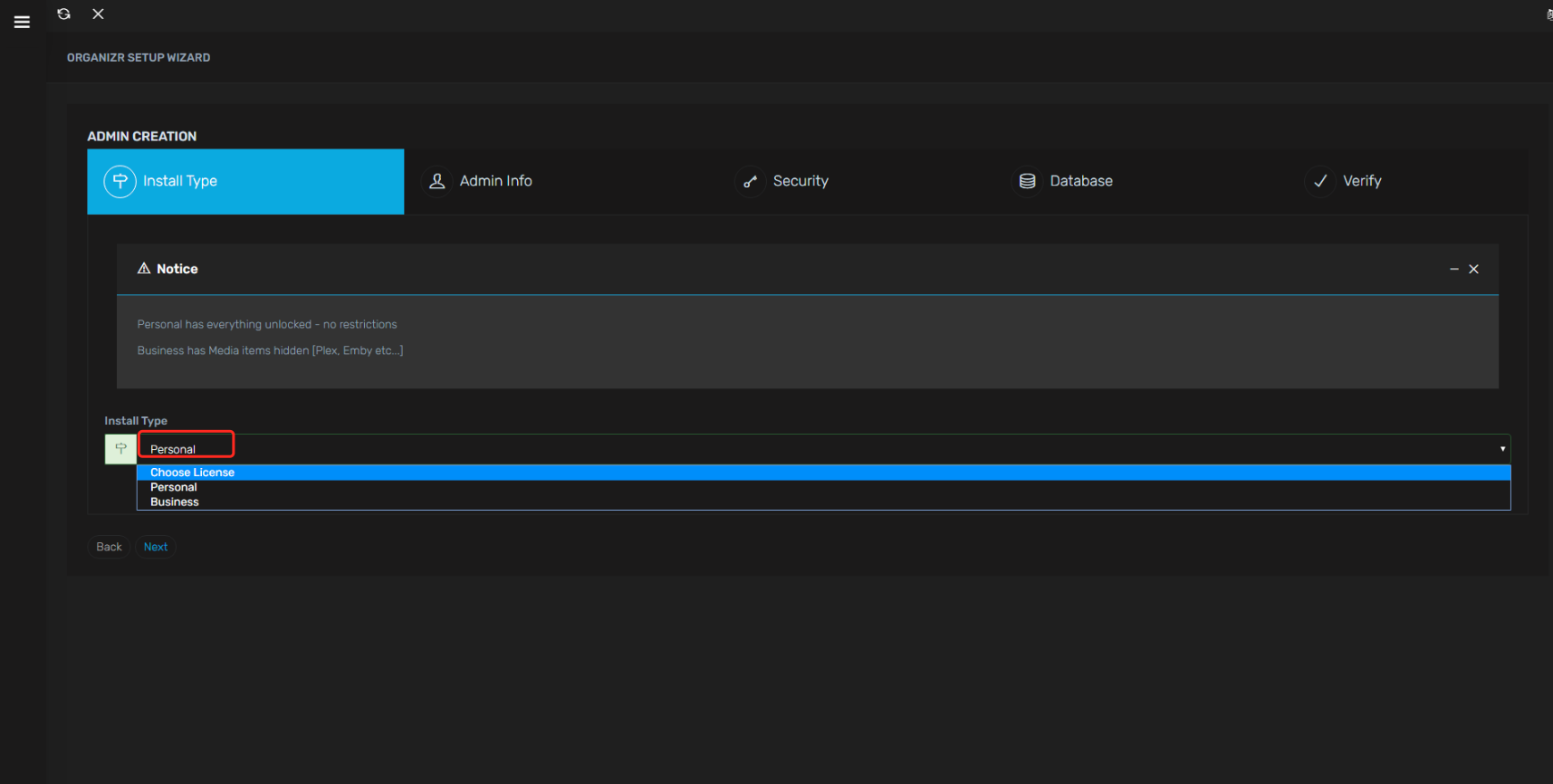This screenshot has height=784, width=1553.
Task: Select the Install Type wizard tab
Action: (x=245, y=181)
